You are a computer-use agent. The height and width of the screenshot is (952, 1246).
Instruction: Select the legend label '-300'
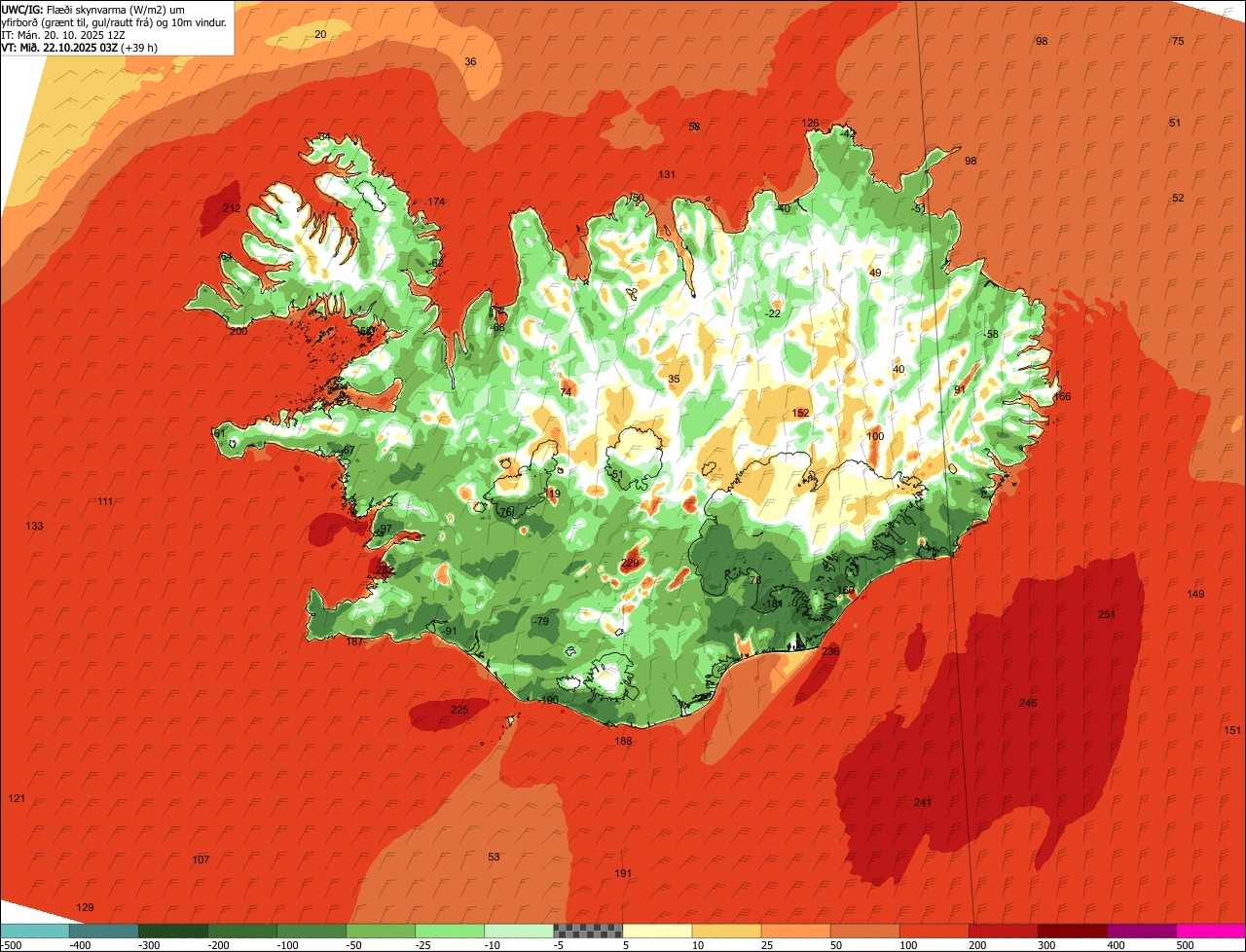pyautogui.click(x=148, y=945)
